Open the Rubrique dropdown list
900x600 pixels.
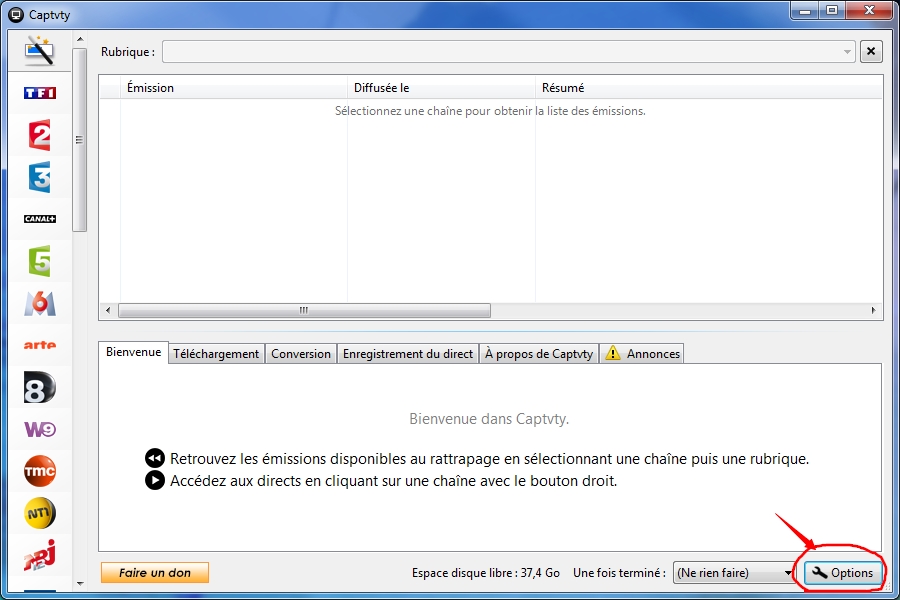509,52
